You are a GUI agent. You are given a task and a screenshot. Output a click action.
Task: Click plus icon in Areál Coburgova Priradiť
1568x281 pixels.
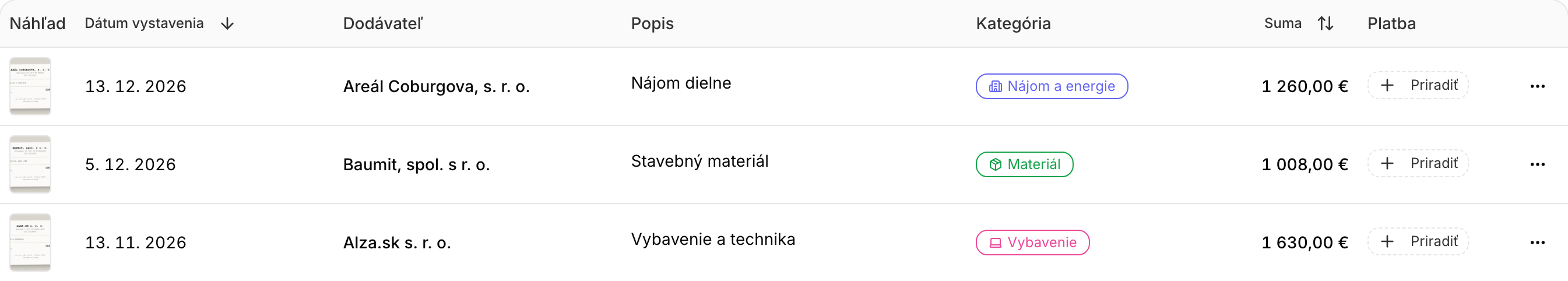pyautogui.click(x=1387, y=85)
